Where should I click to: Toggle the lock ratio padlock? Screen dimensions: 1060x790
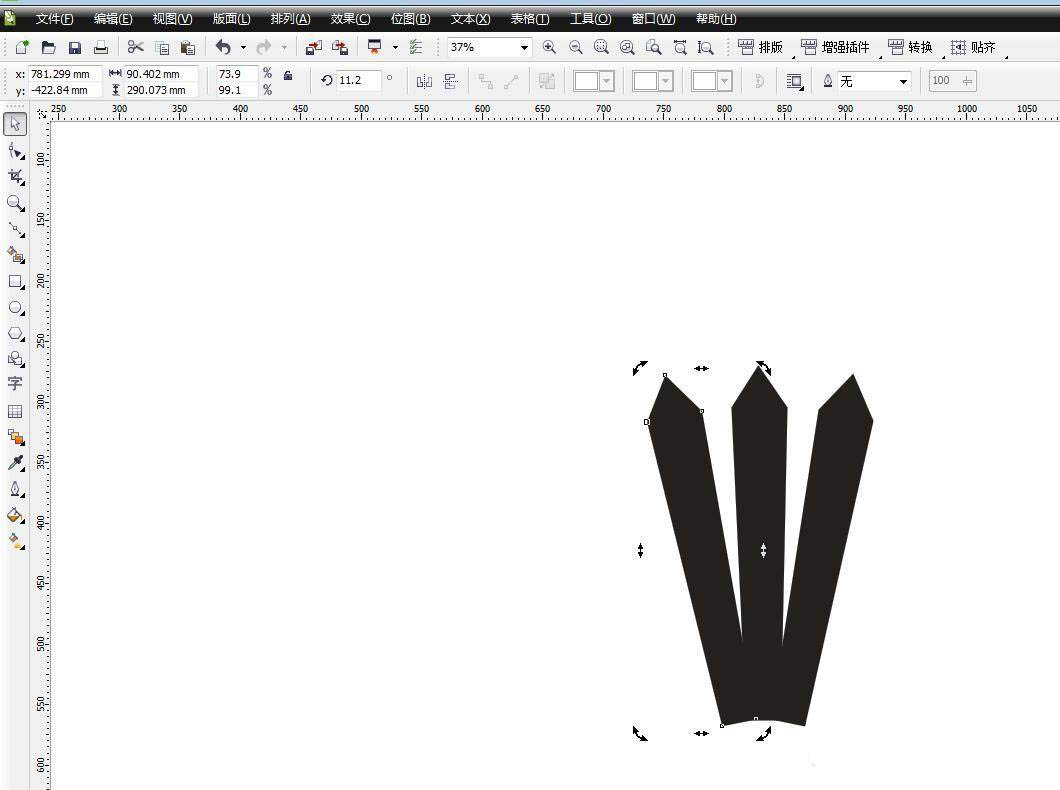point(288,75)
